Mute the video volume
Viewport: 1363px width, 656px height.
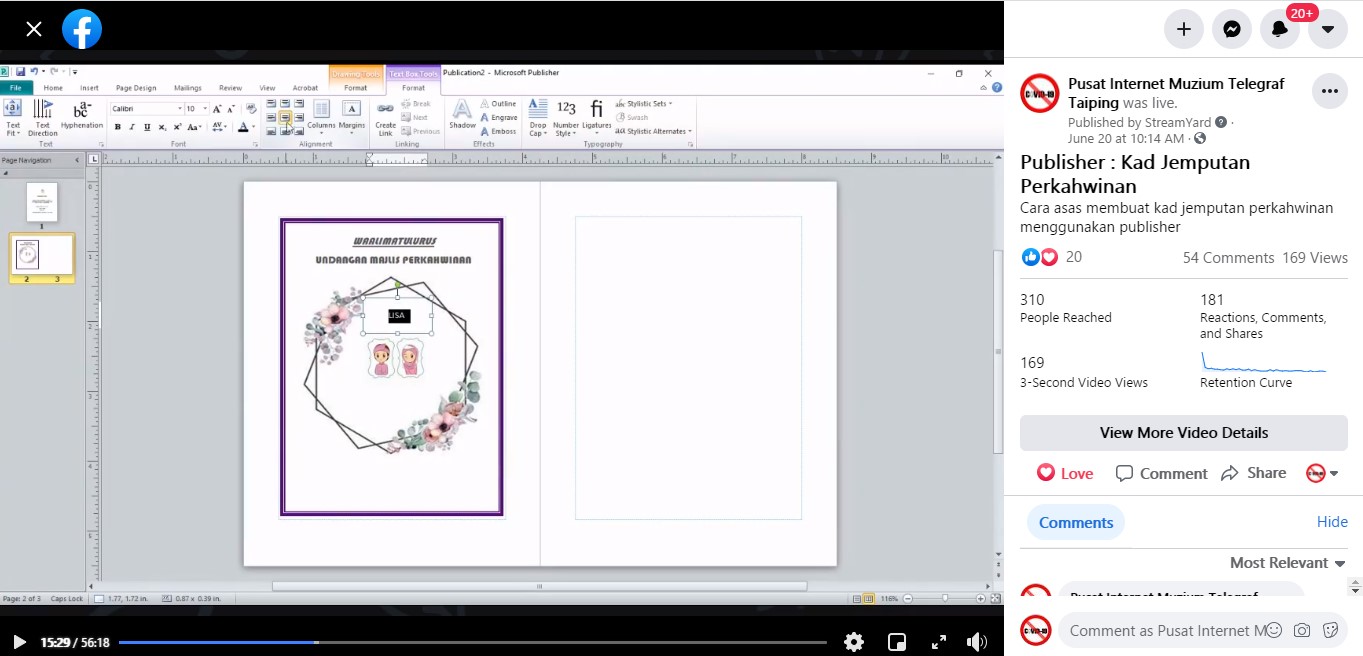click(977, 642)
